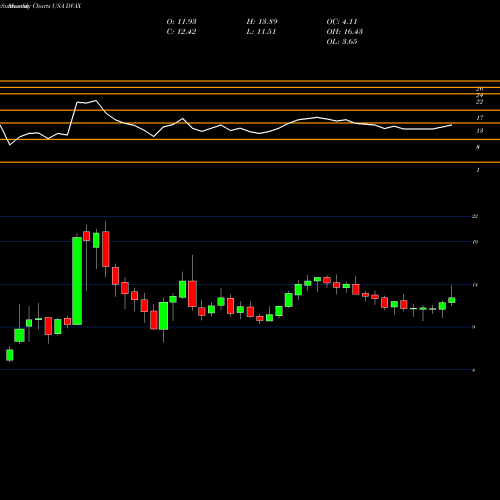This screenshot has width=500, height=500.
Task: Click the 'O: 11.93' open value
Action: (181, 22)
